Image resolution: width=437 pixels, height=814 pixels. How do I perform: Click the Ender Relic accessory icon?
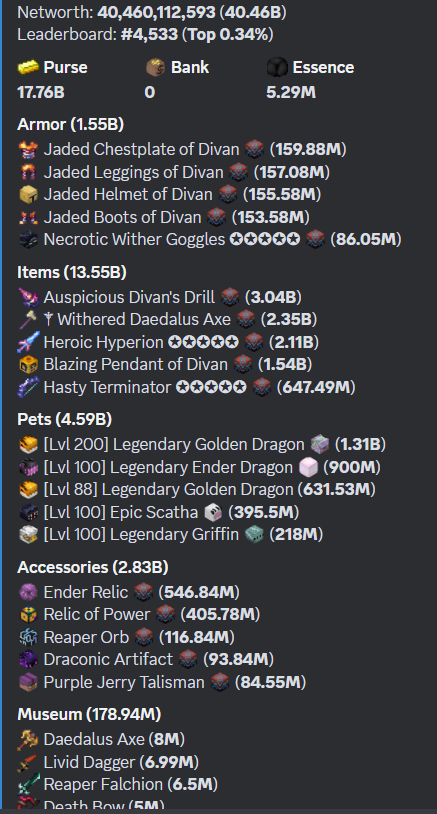point(28,592)
